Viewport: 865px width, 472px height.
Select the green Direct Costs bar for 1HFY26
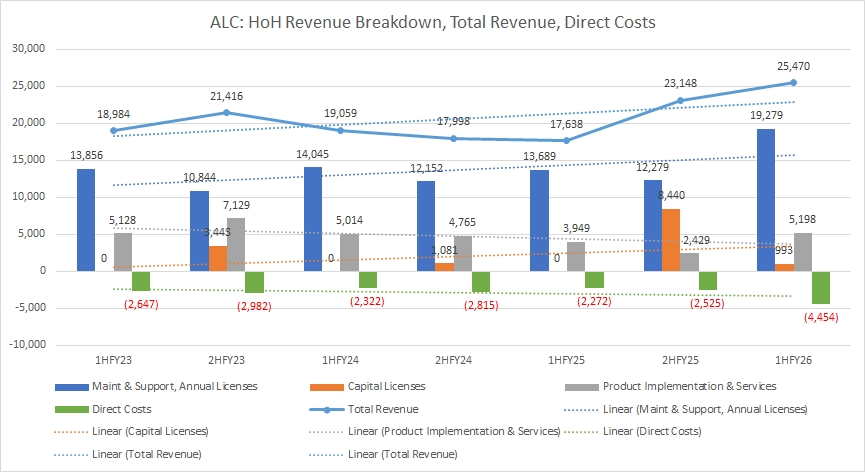[820, 287]
